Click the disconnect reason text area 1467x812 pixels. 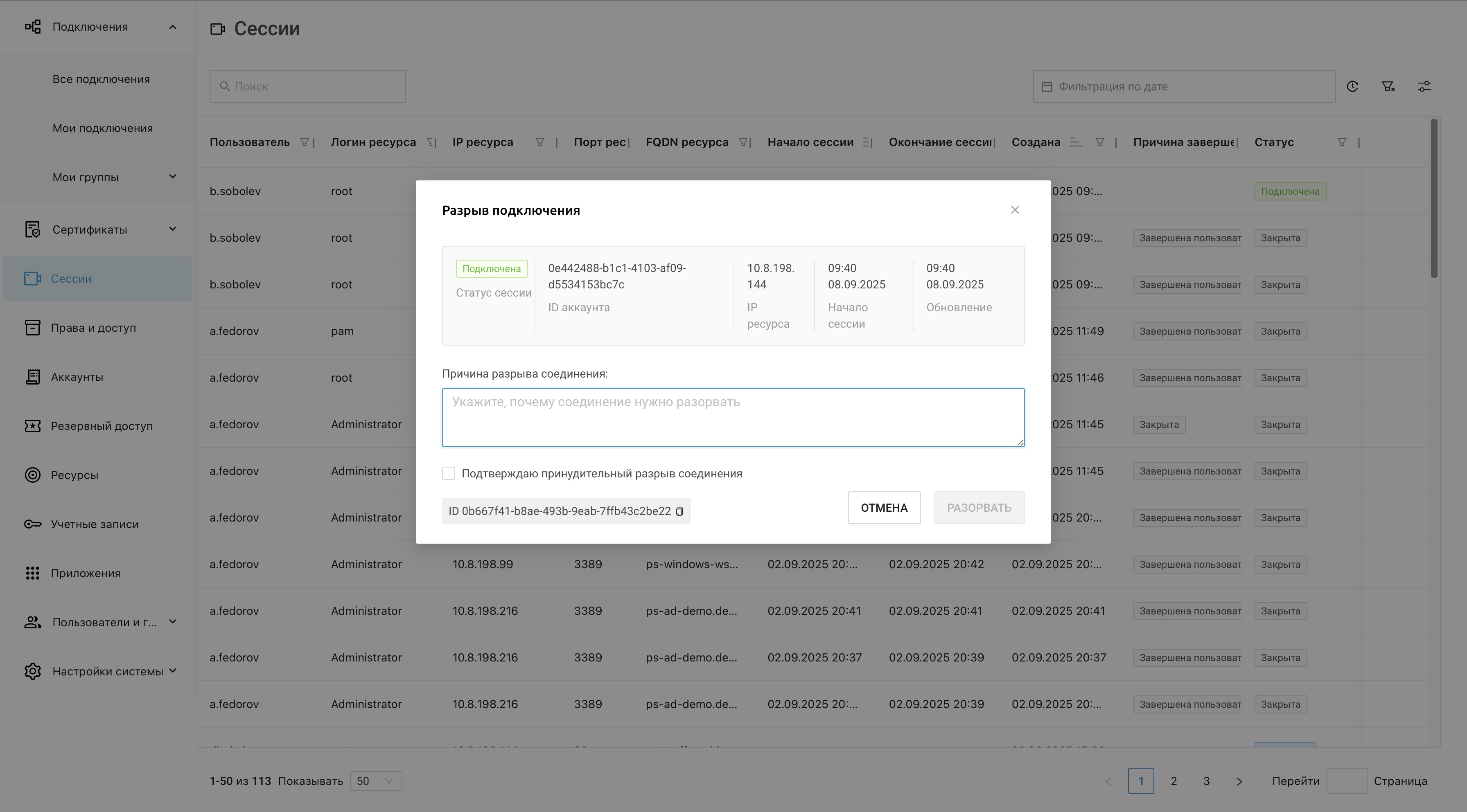733,418
